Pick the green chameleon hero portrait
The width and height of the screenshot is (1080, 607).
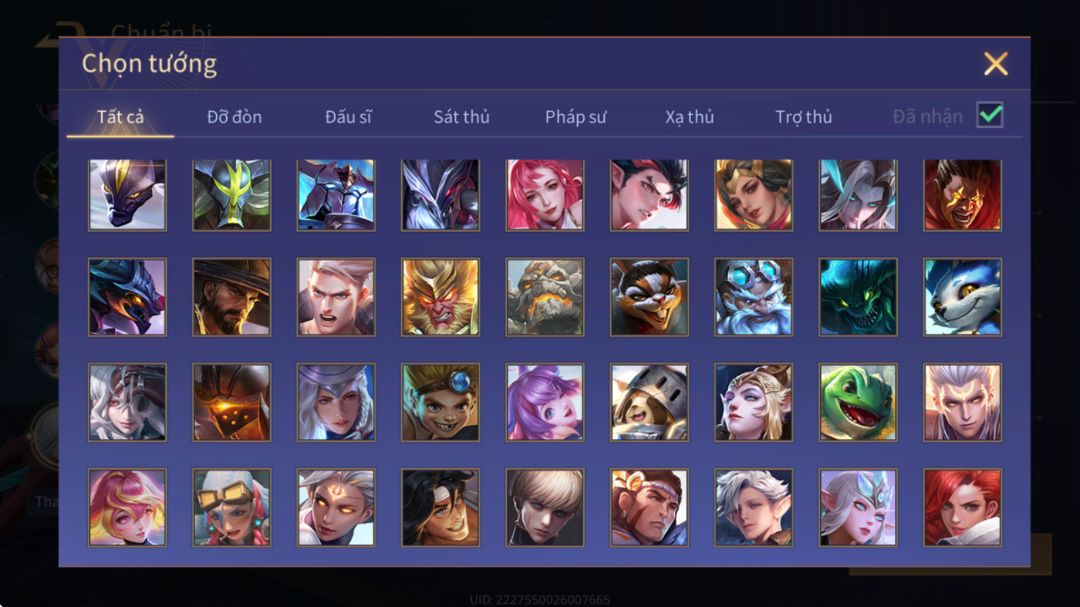click(x=858, y=402)
